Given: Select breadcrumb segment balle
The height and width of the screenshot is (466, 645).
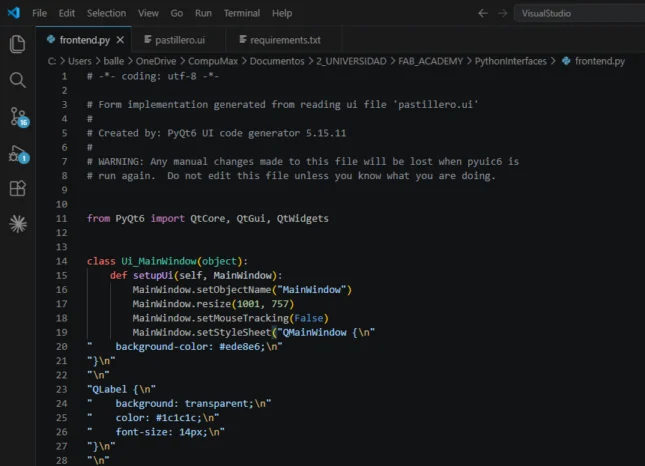Looking at the screenshot, I should click(114, 61).
